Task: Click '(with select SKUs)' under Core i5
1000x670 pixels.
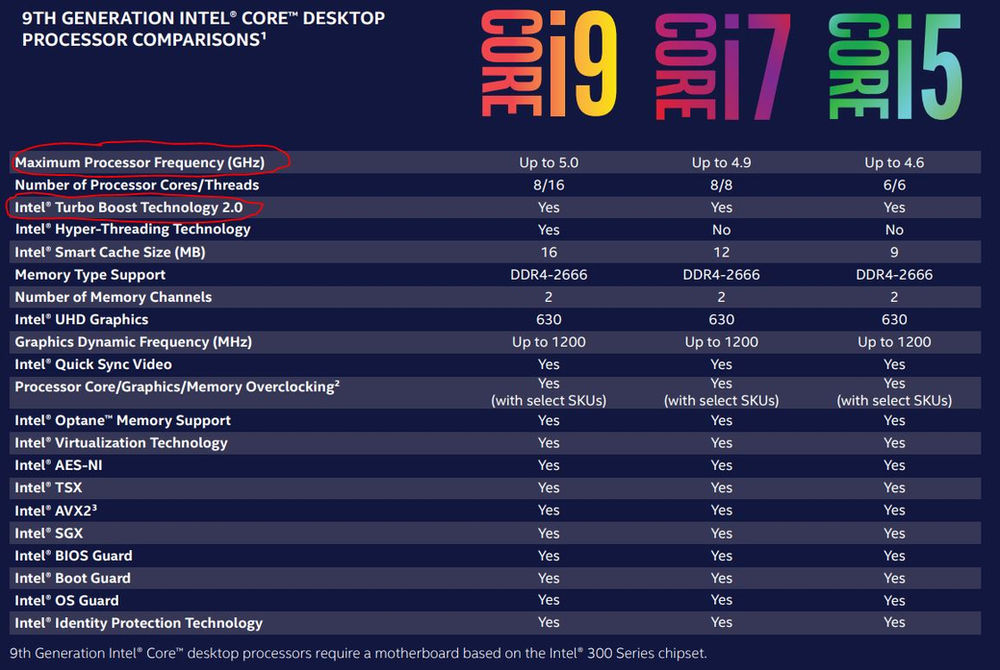Action: (x=894, y=400)
